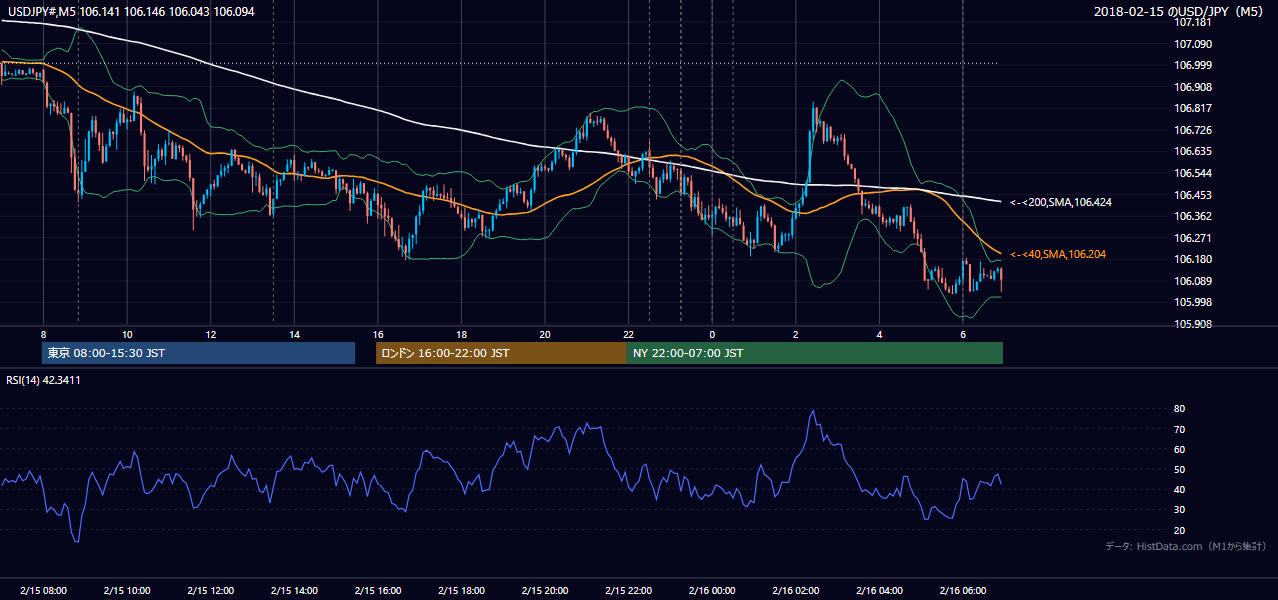This screenshot has height=600, width=1278.
Task: Click the RSI 40 level label
Action: click(x=1180, y=489)
